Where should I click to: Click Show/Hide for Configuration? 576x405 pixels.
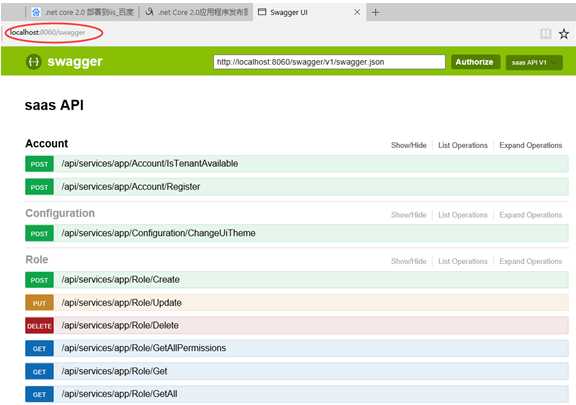[409, 215]
